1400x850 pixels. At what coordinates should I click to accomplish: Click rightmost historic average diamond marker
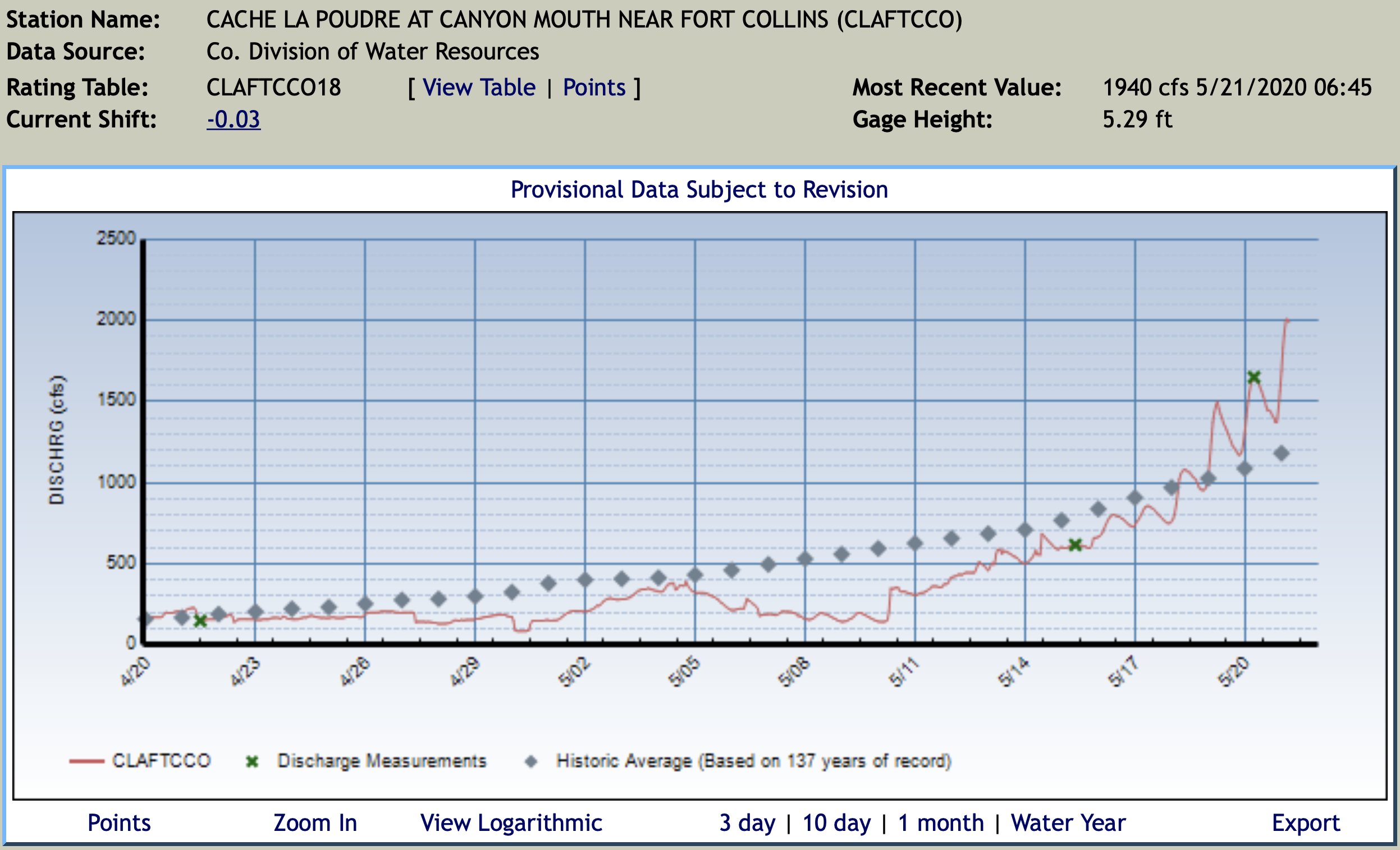point(1281,454)
